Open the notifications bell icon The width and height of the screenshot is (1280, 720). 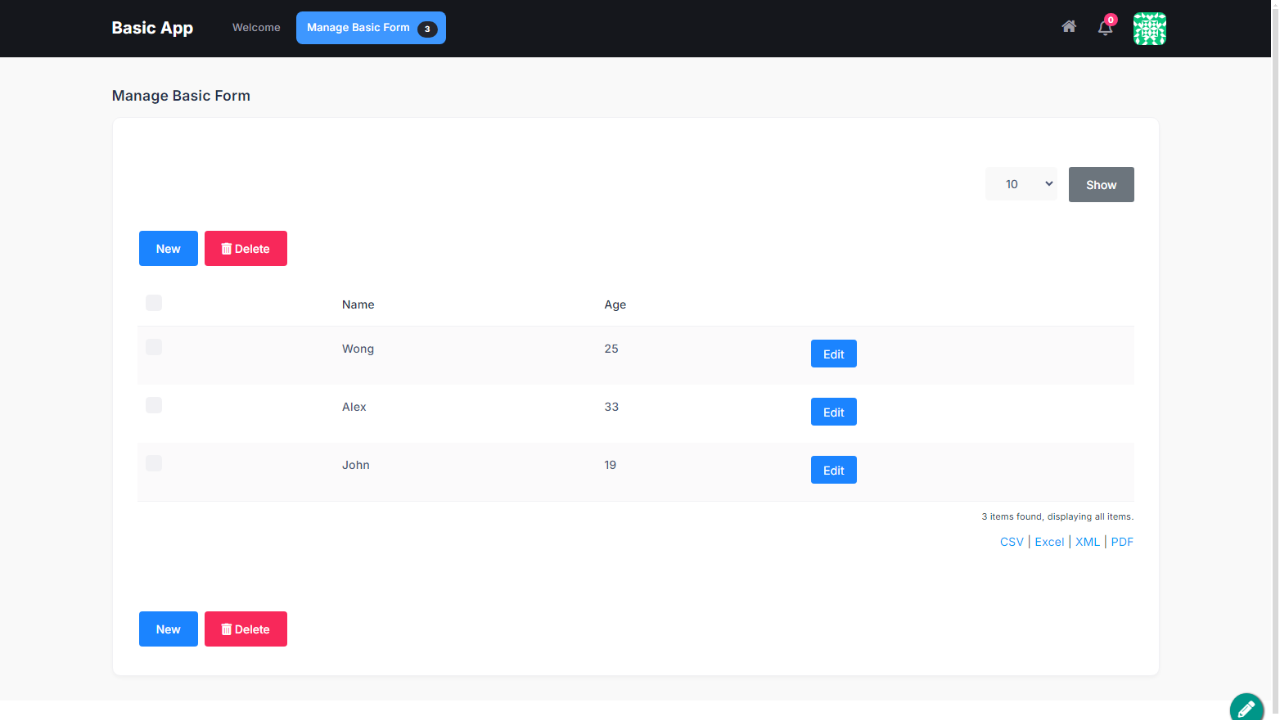pyautogui.click(x=1105, y=28)
